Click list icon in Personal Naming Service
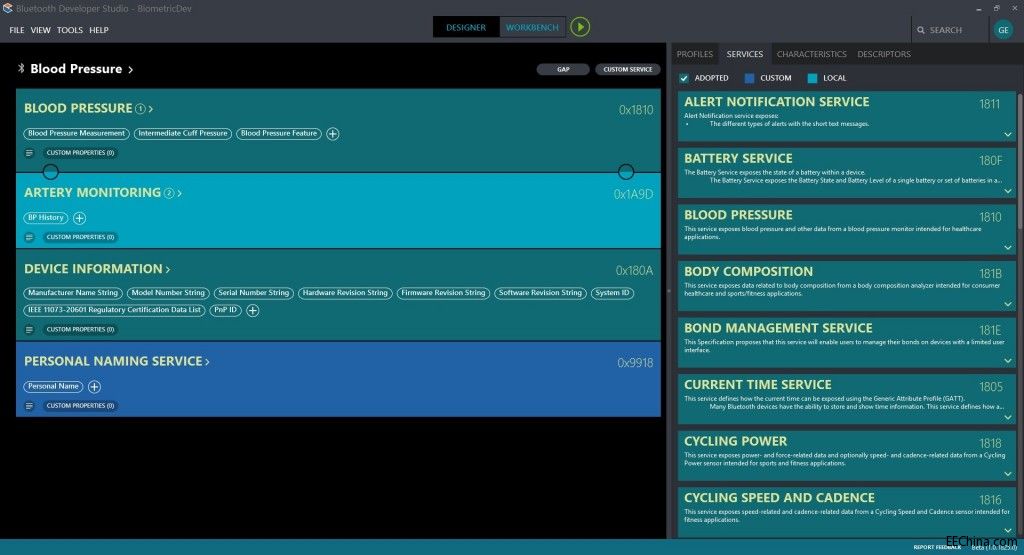Image resolution: width=1024 pixels, height=555 pixels. click(29, 406)
